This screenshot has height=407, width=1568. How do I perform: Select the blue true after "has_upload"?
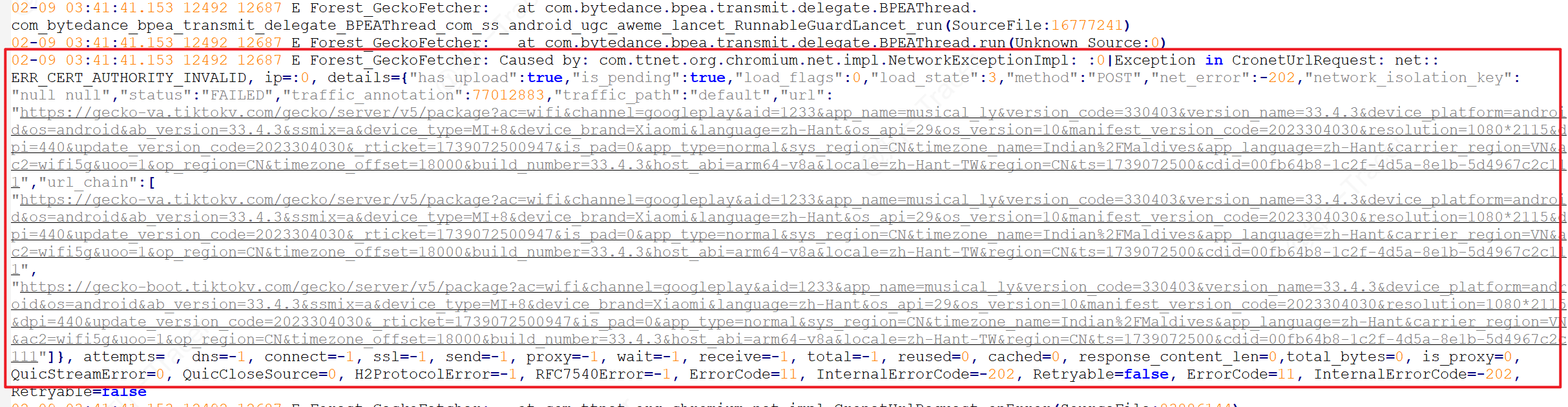[545, 78]
